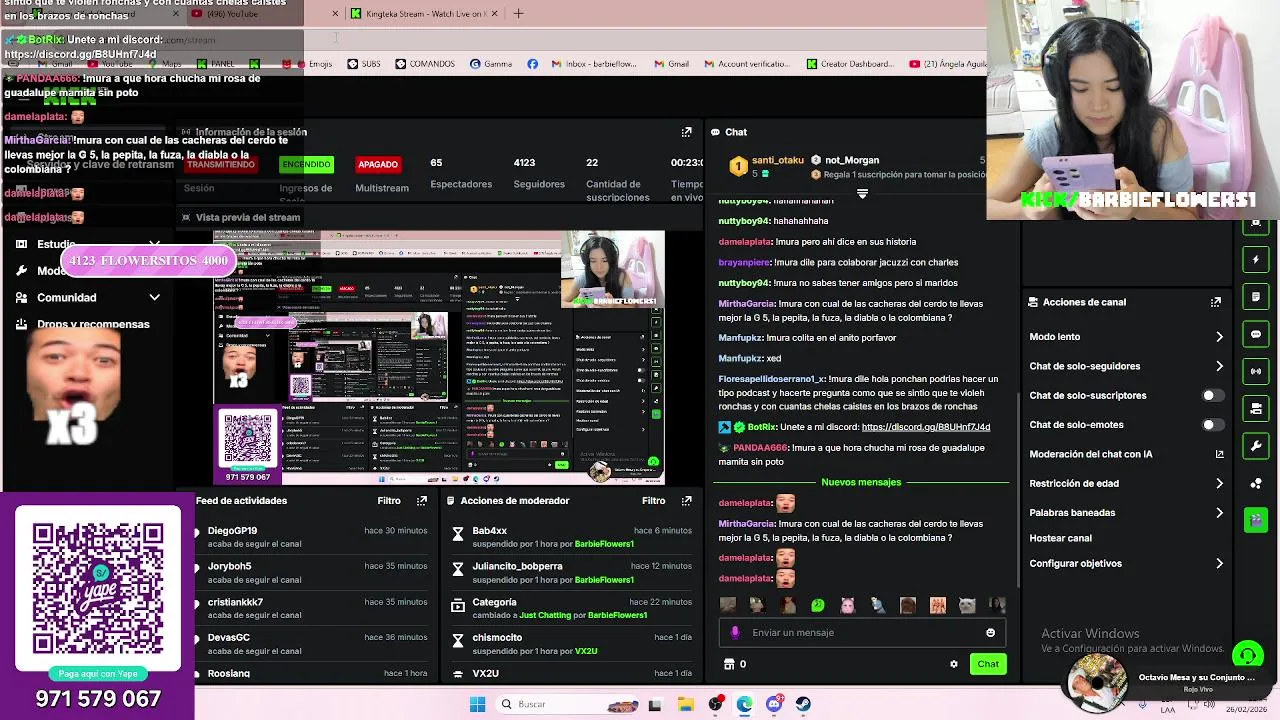
Task: Click the Enviar un mensaje field
Action: [861, 633]
